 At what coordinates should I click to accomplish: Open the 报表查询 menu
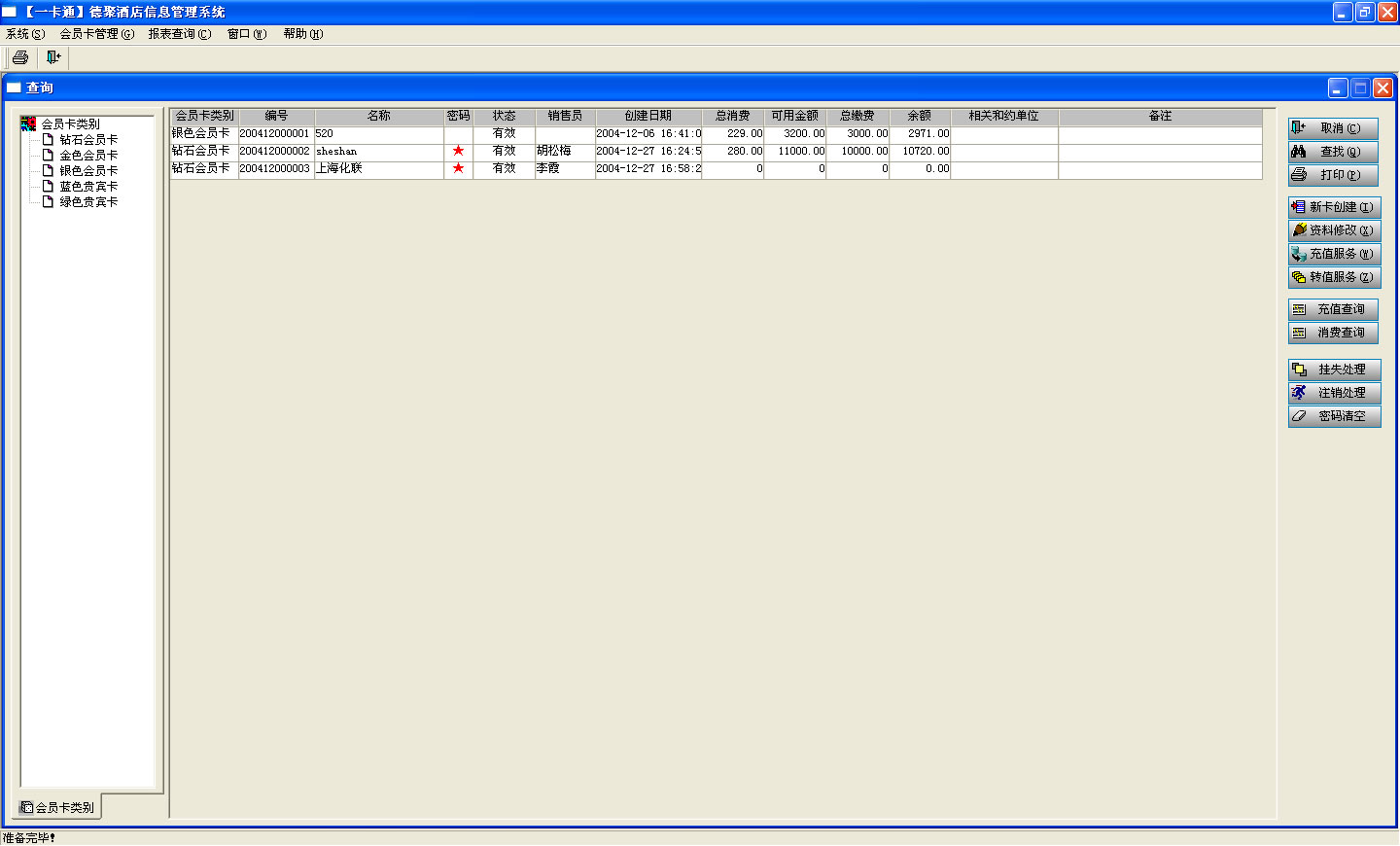[179, 34]
